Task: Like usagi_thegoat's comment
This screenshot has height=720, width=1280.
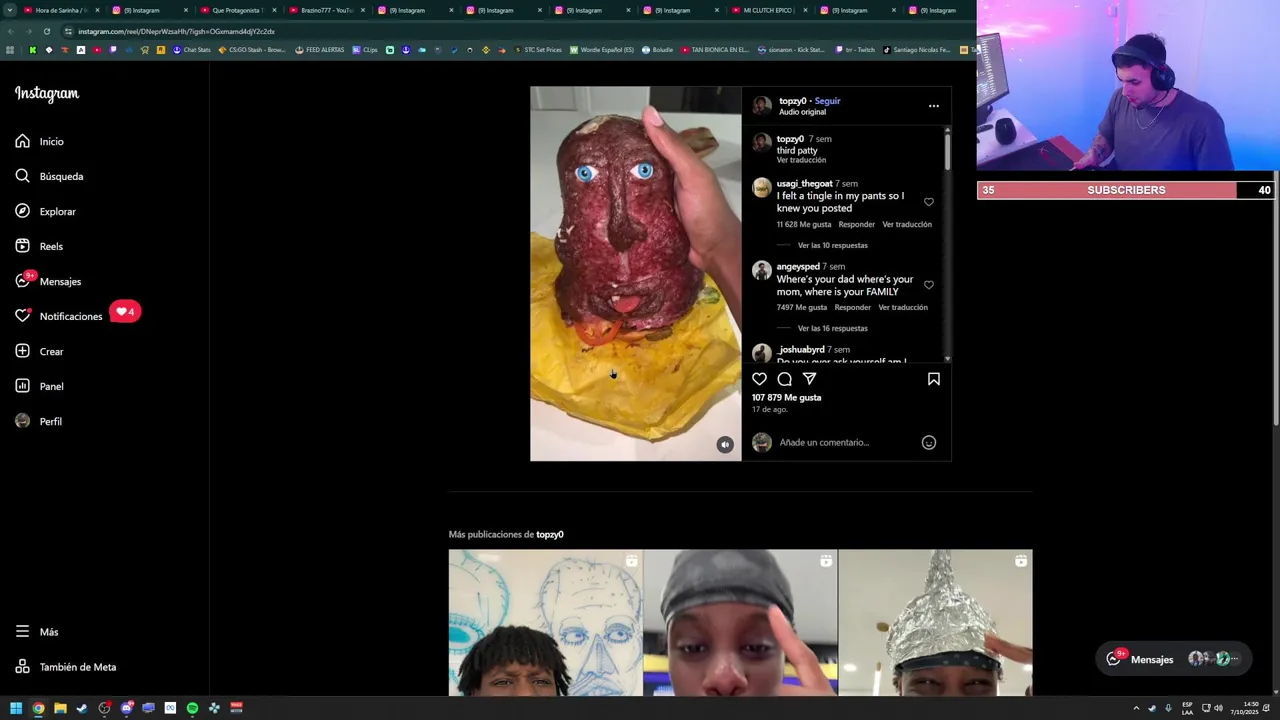Action: point(928,202)
